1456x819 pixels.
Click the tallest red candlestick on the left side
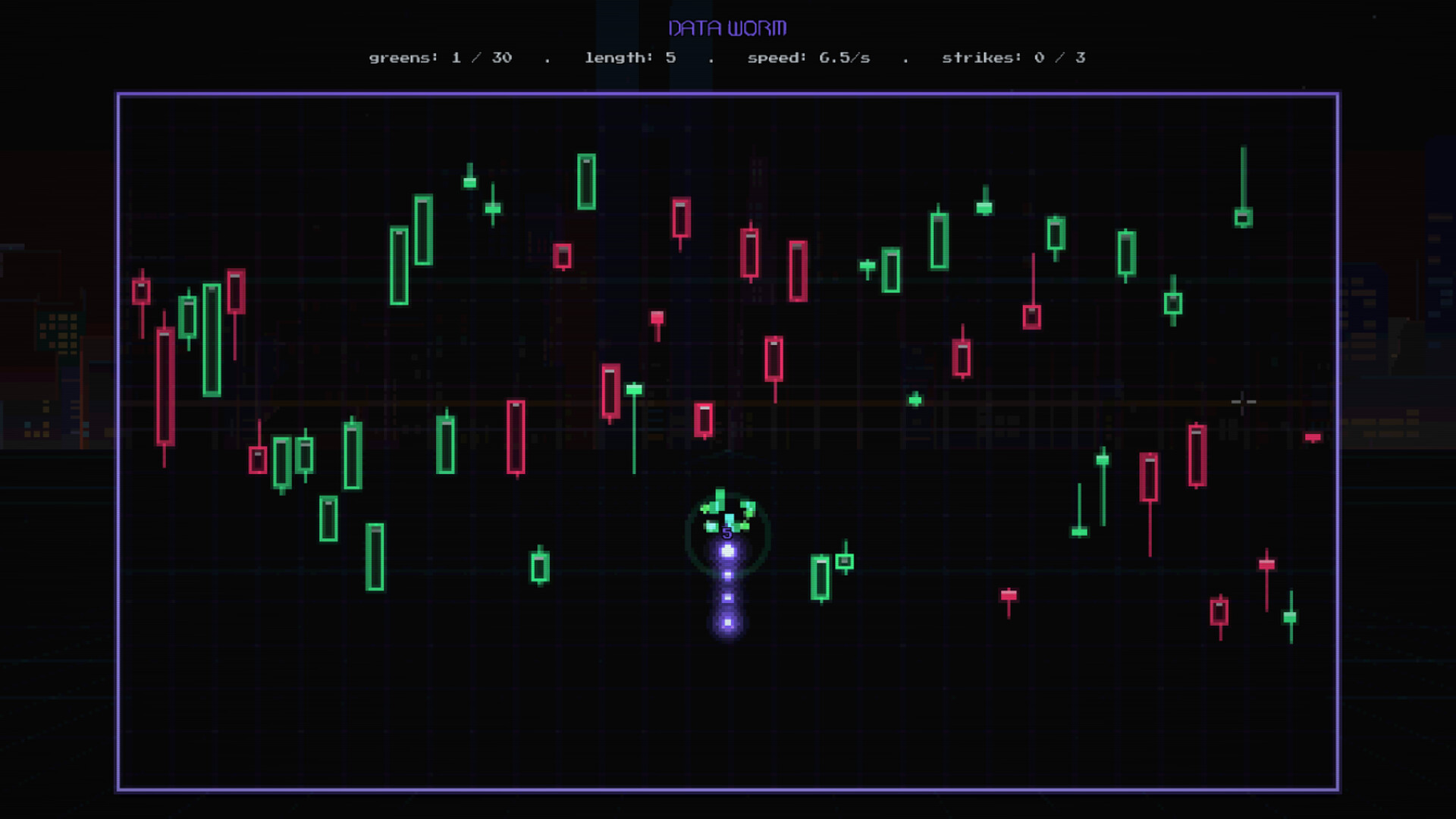click(x=165, y=388)
